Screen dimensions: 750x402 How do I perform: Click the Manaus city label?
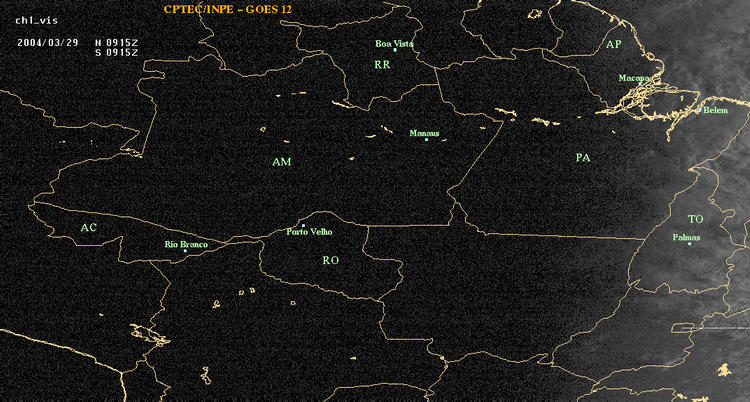(x=424, y=133)
